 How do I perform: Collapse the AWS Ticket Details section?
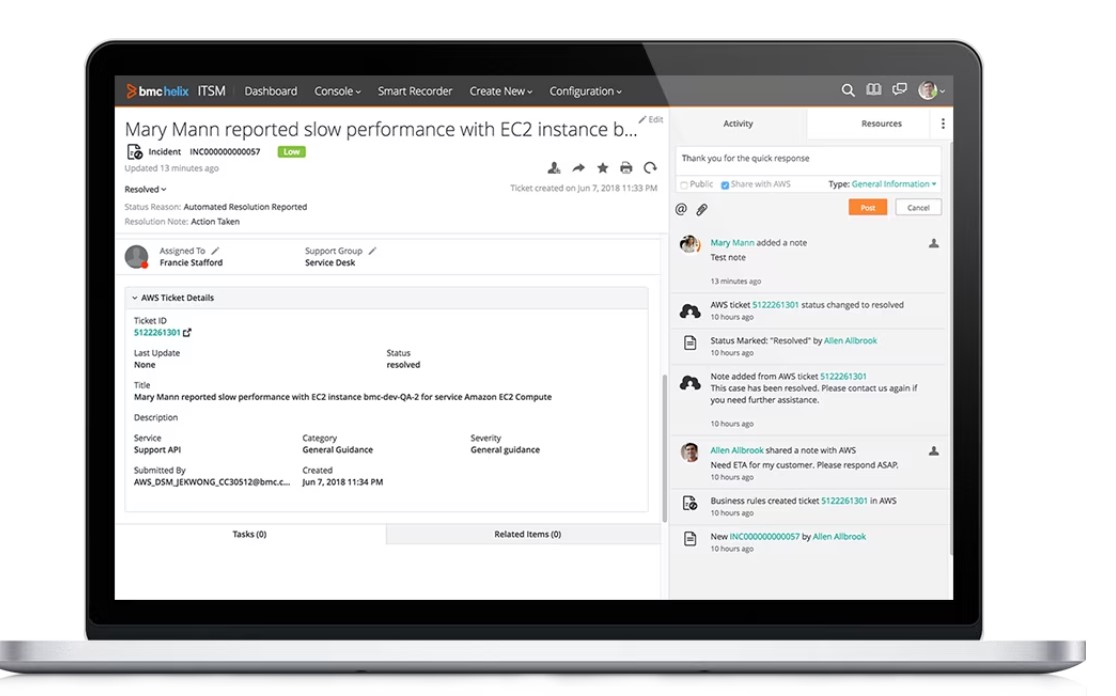tap(135, 298)
